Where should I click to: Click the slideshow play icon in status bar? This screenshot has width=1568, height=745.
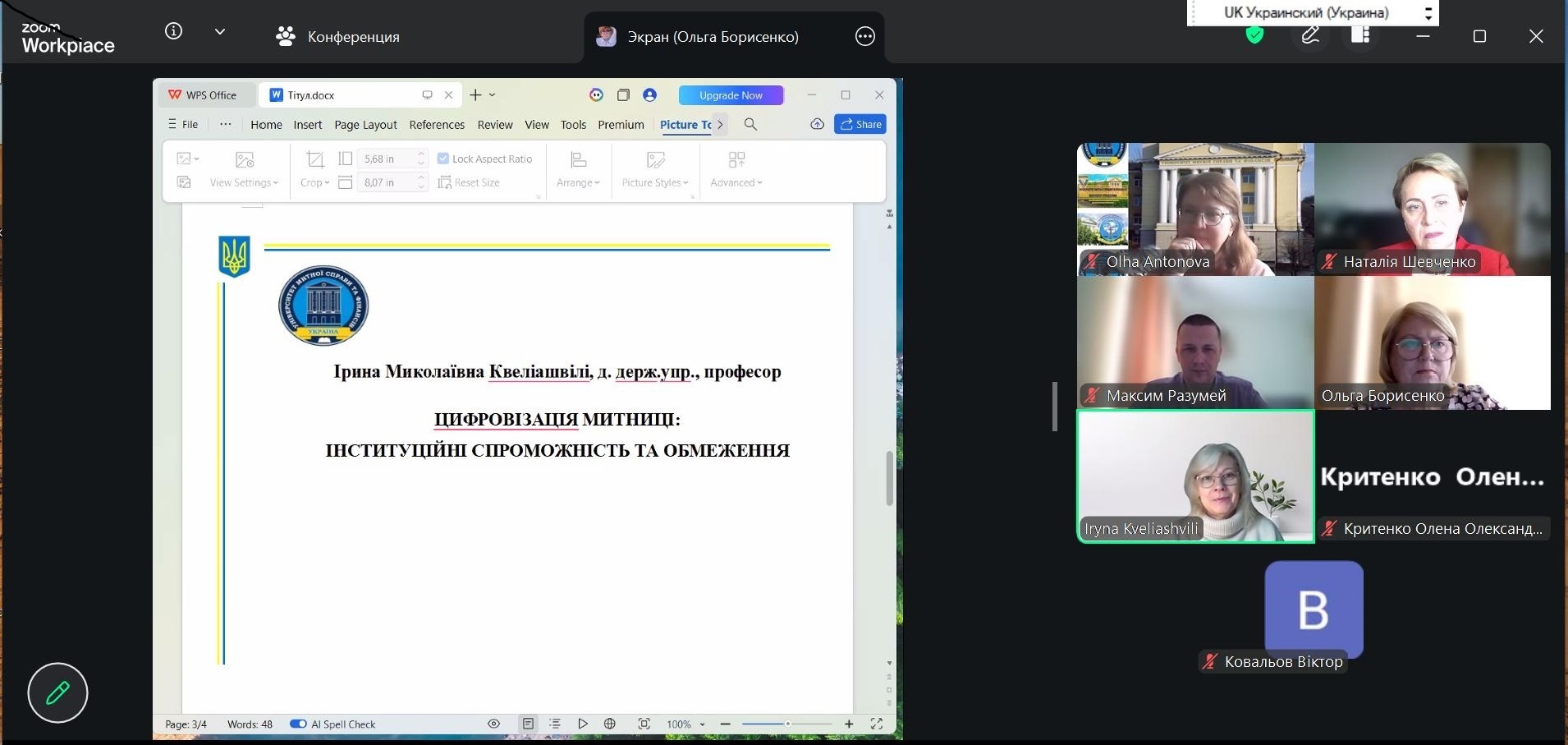[x=582, y=724]
